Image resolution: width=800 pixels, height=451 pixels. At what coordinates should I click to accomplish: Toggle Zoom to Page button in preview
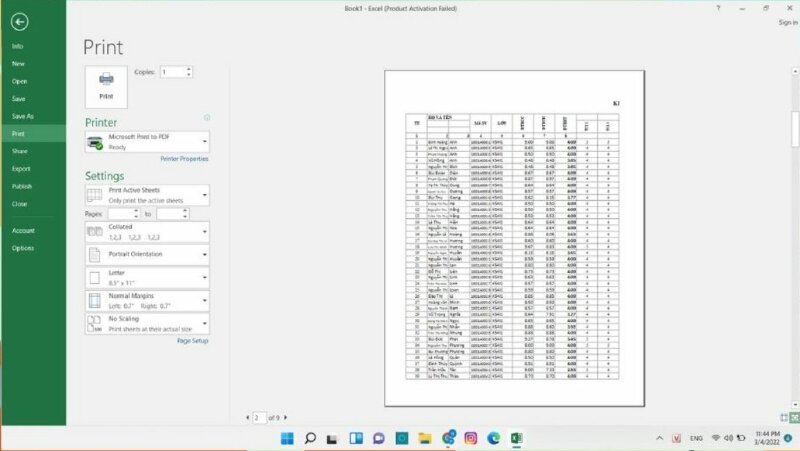coord(794,418)
